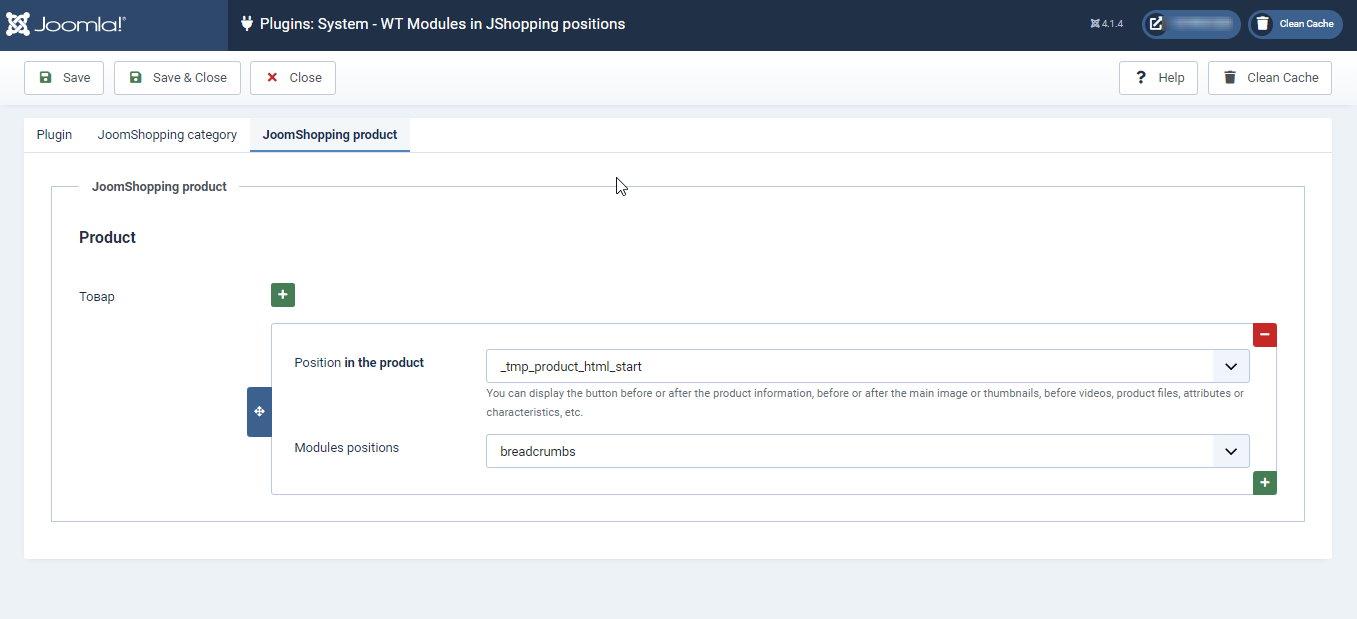The width and height of the screenshot is (1357, 619).
Task: Click the Save button
Action: (x=64, y=78)
